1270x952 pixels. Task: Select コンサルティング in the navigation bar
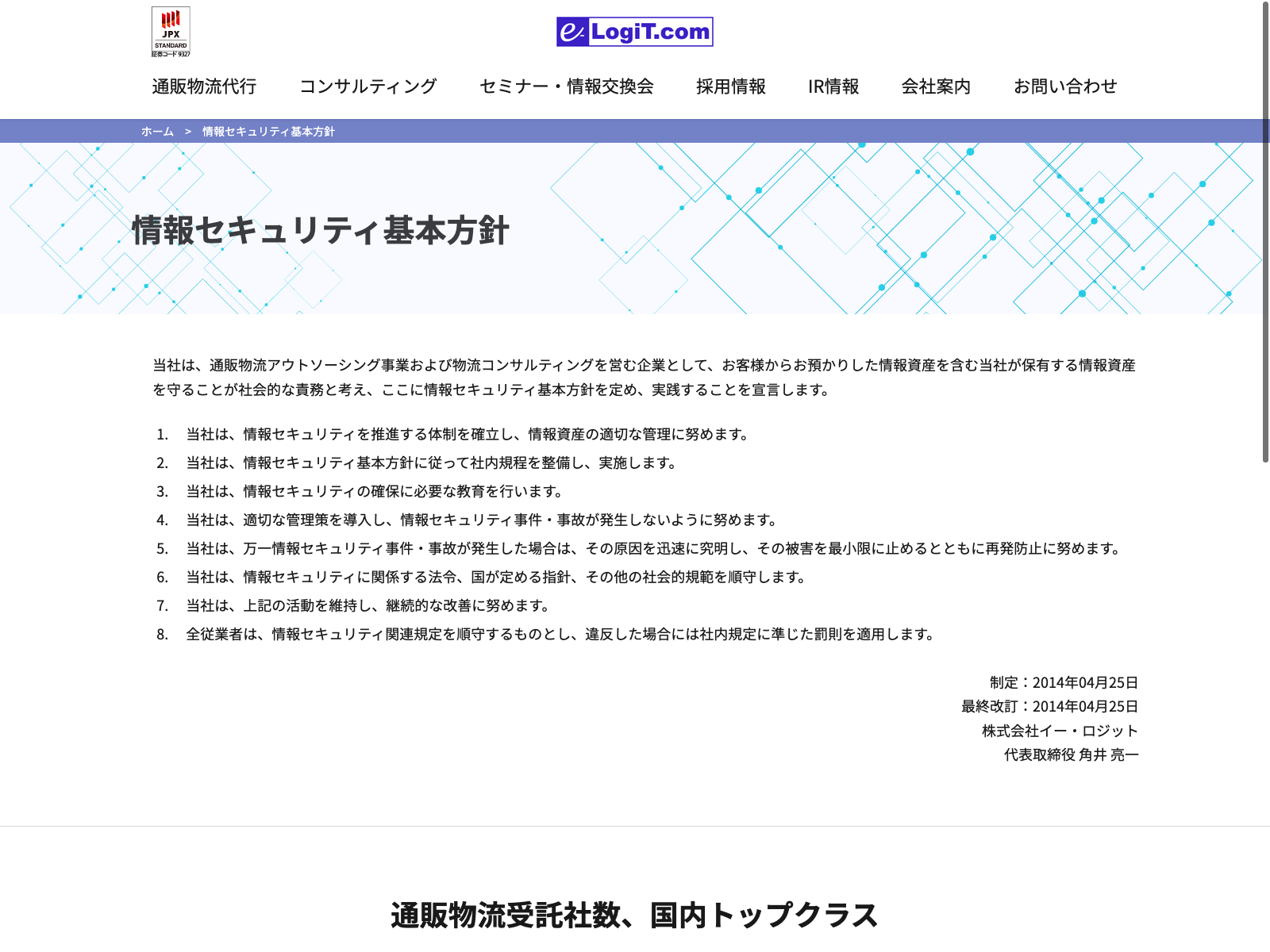368,86
